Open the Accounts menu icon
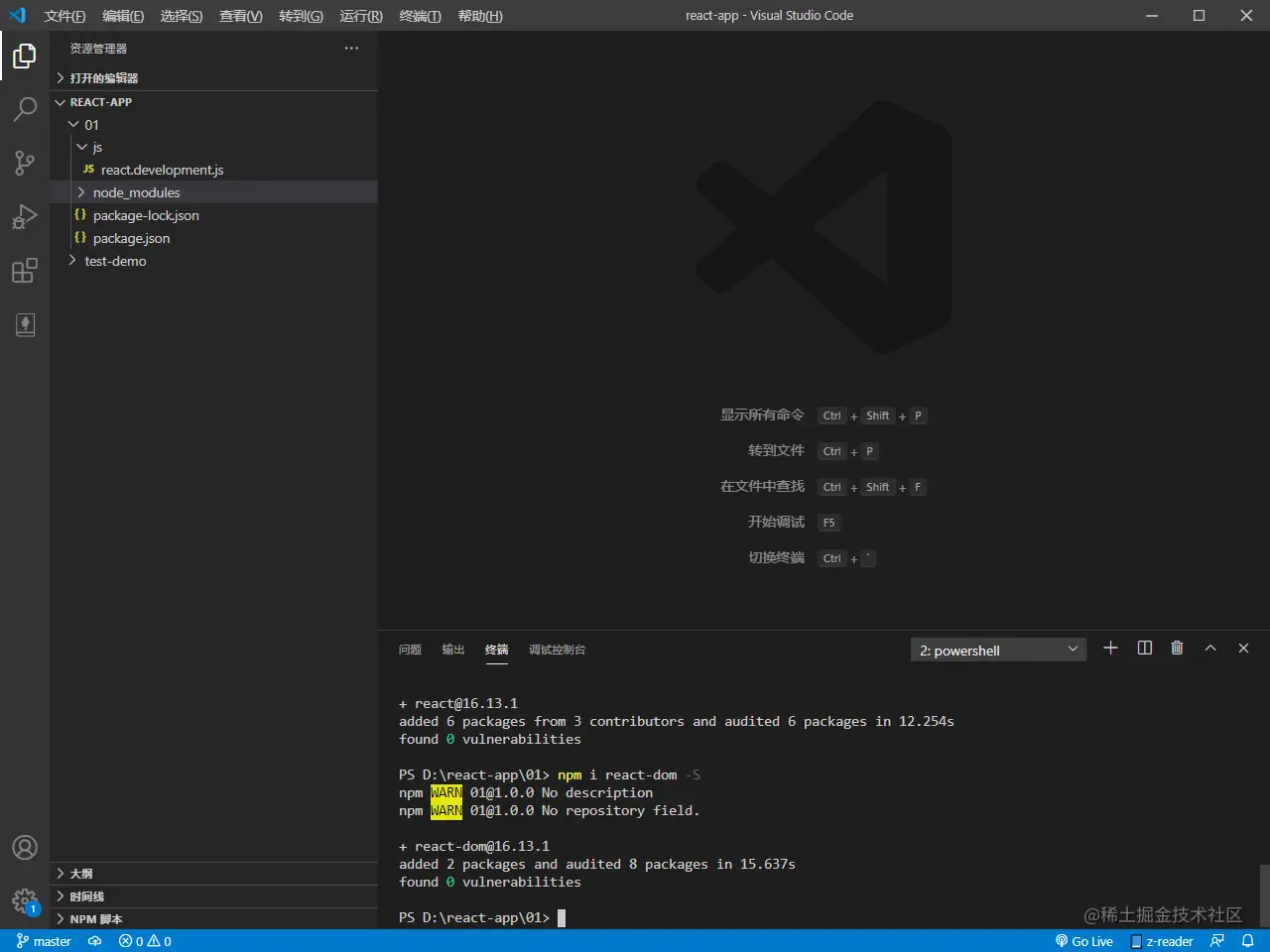The width and height of the screenshot is (1270, 952). [25, 848]
